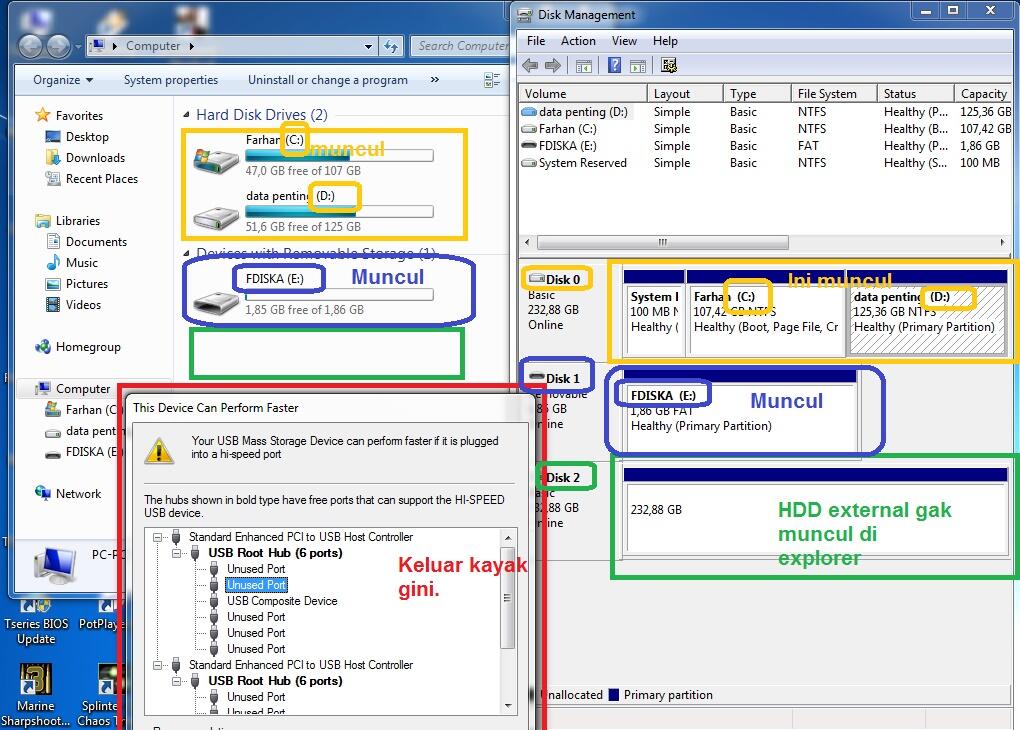
Task: Open the address bar history dropdown
Action: (368, 46)
